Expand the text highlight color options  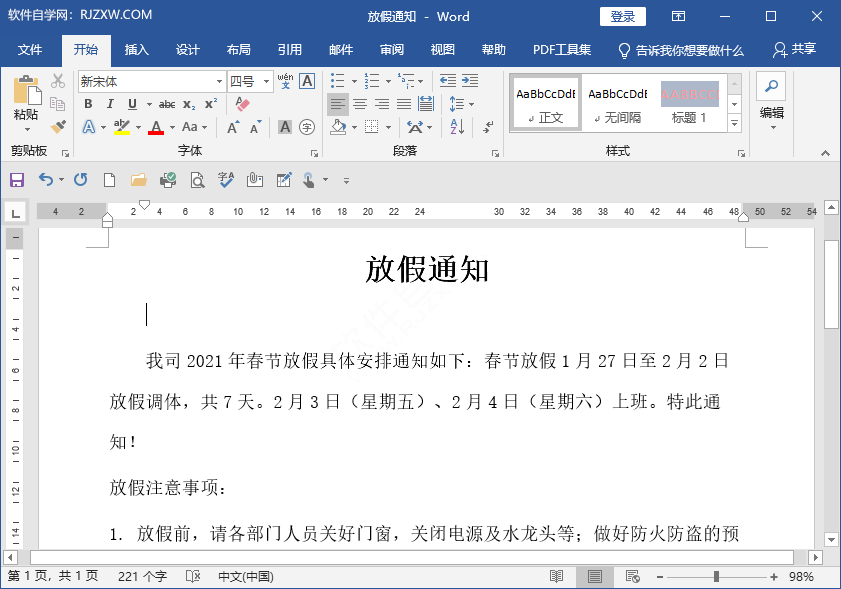tap(137, 125)
